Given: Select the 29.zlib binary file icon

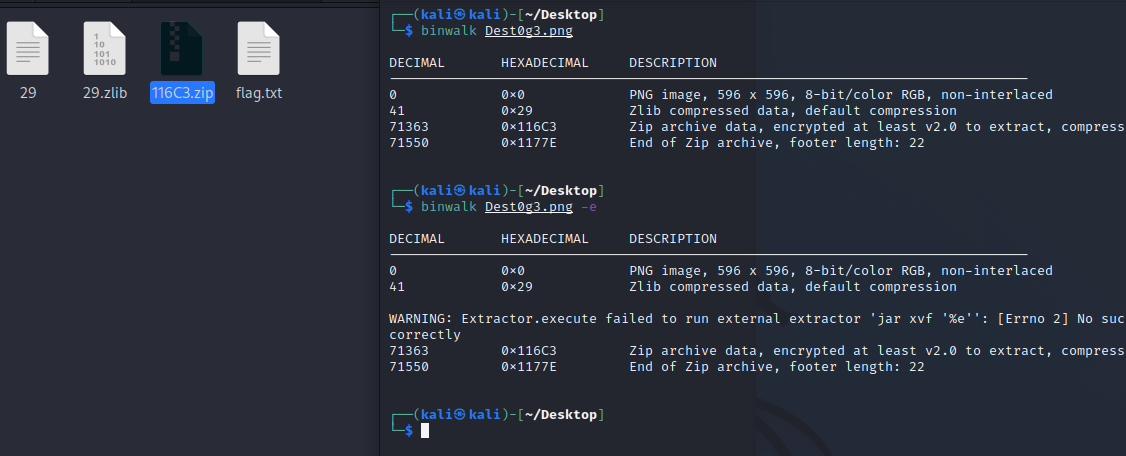Looking at the screenshot, I should (x=105, y=48).
